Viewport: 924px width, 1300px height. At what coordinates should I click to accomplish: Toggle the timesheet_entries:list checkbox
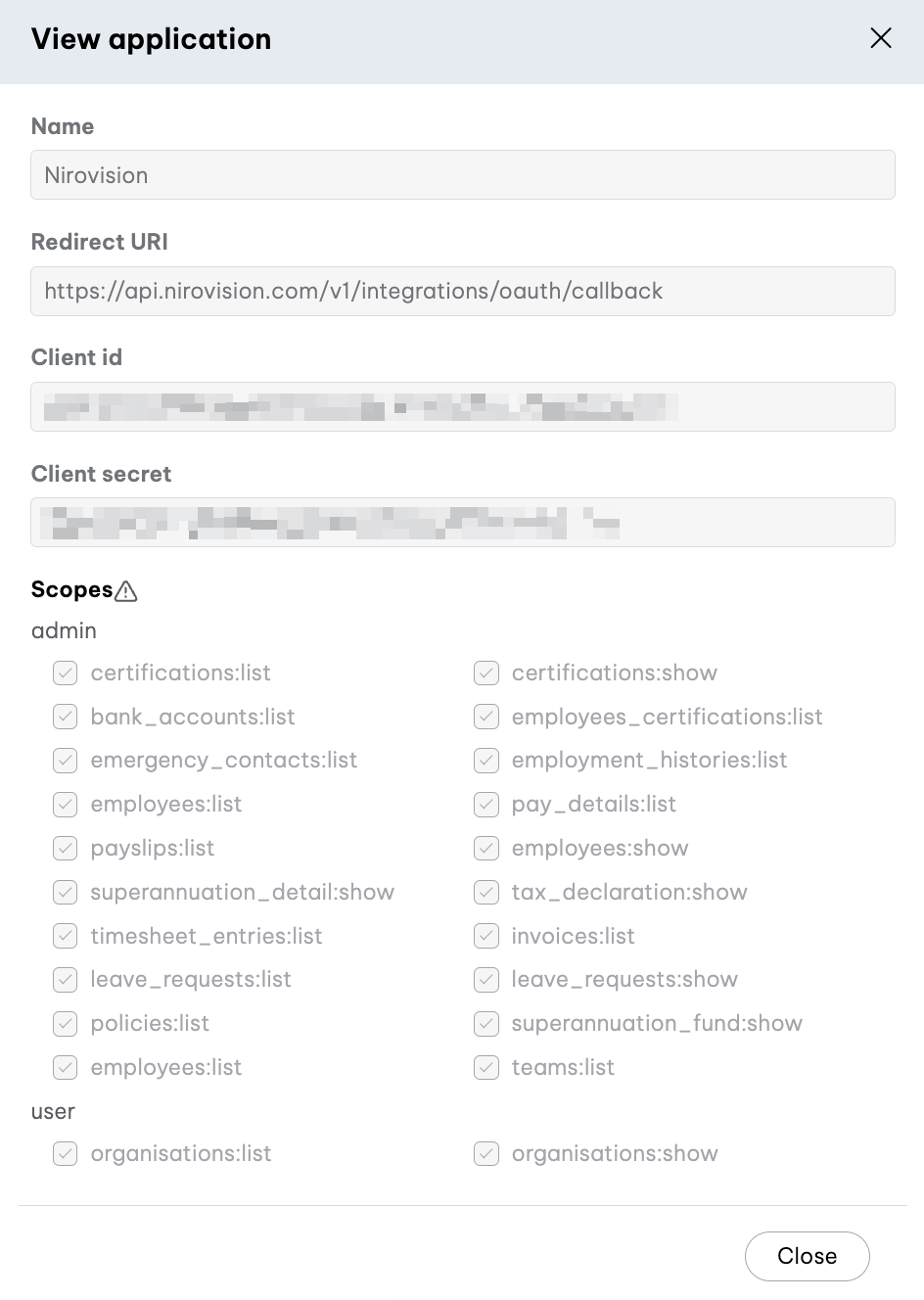(x=66, y=936)
